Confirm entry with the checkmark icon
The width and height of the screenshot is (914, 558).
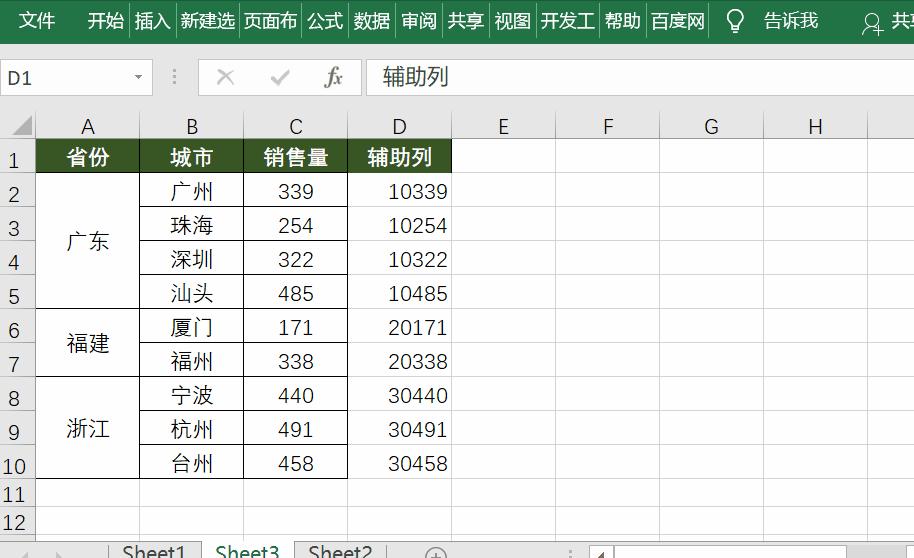(x=280, y=77)
